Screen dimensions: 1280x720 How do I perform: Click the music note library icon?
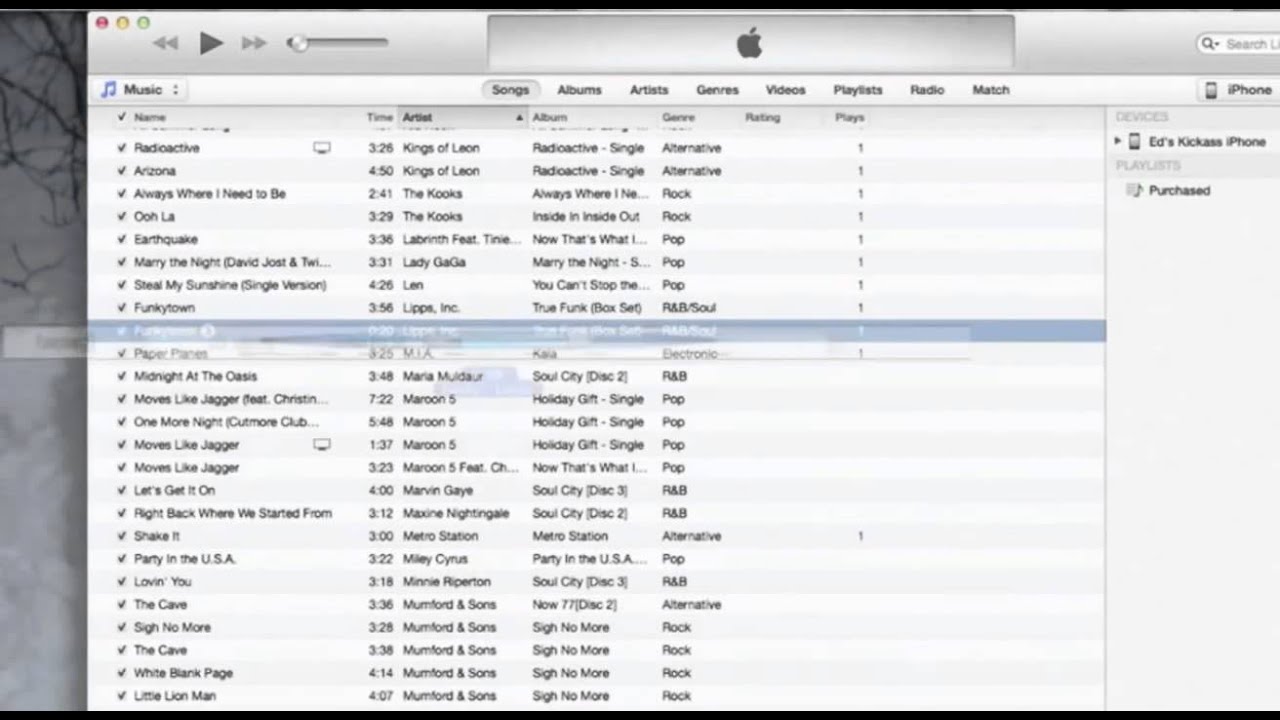coord(108,89)
